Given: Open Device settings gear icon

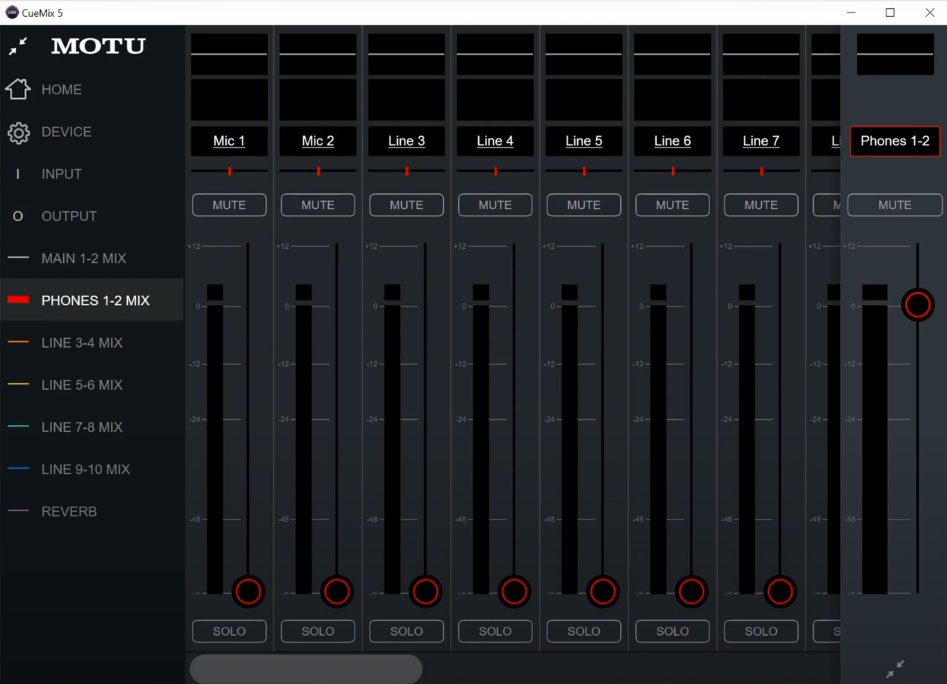Looking at the screenshot, I should [x=18, y=132].
